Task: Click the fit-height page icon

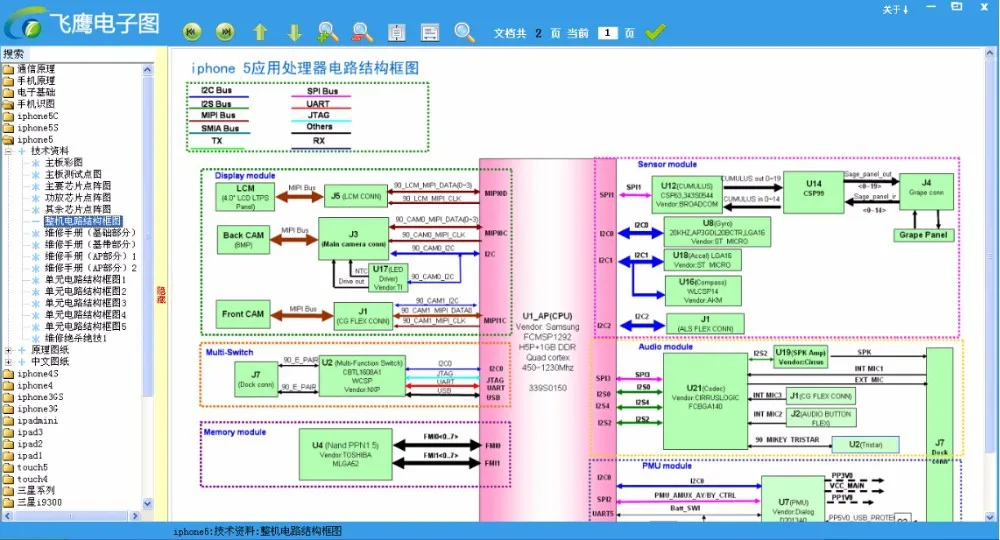Action: pyautogui.click(x=396, y=32)
